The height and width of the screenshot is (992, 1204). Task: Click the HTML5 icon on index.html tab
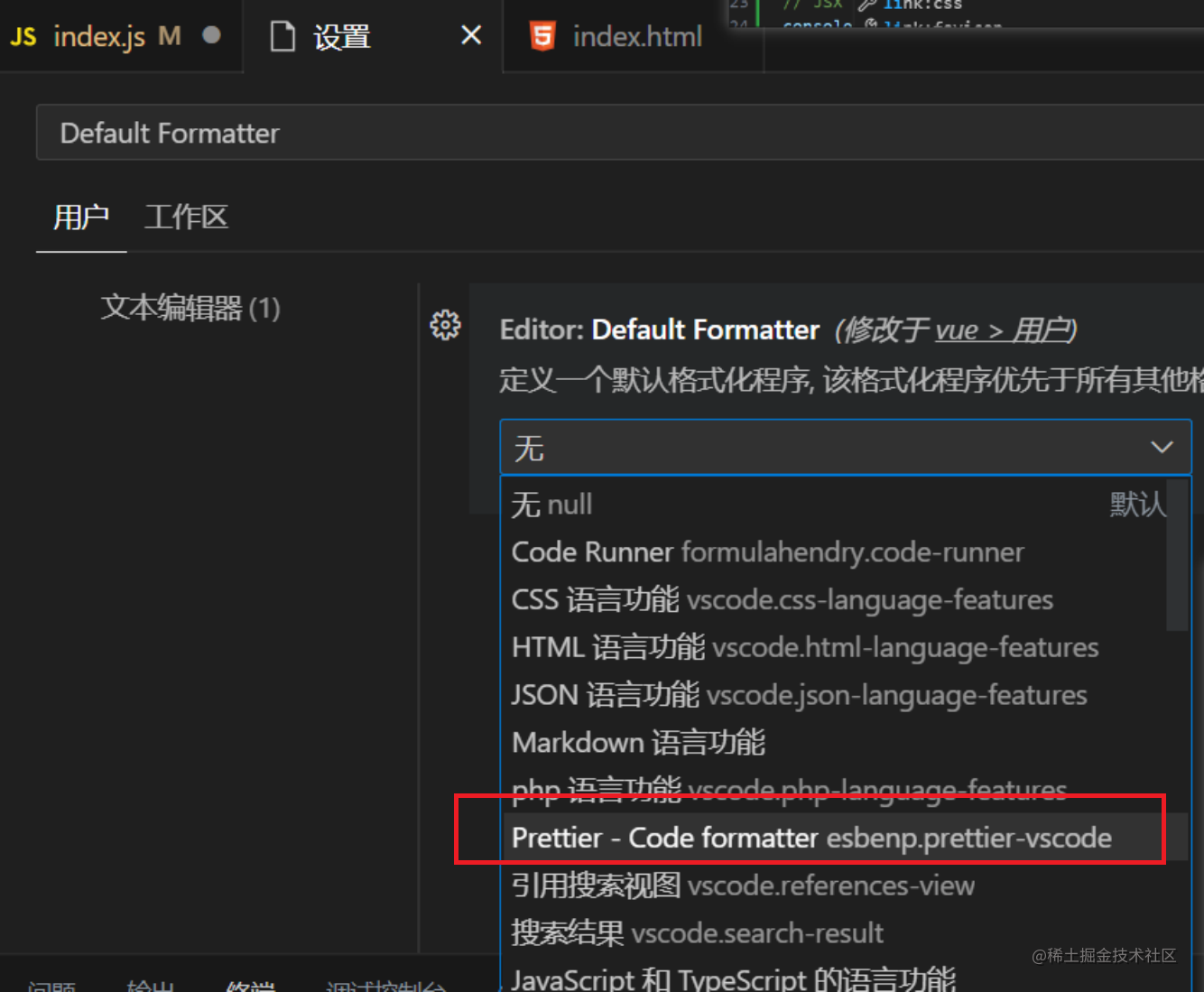coord(542,36)
